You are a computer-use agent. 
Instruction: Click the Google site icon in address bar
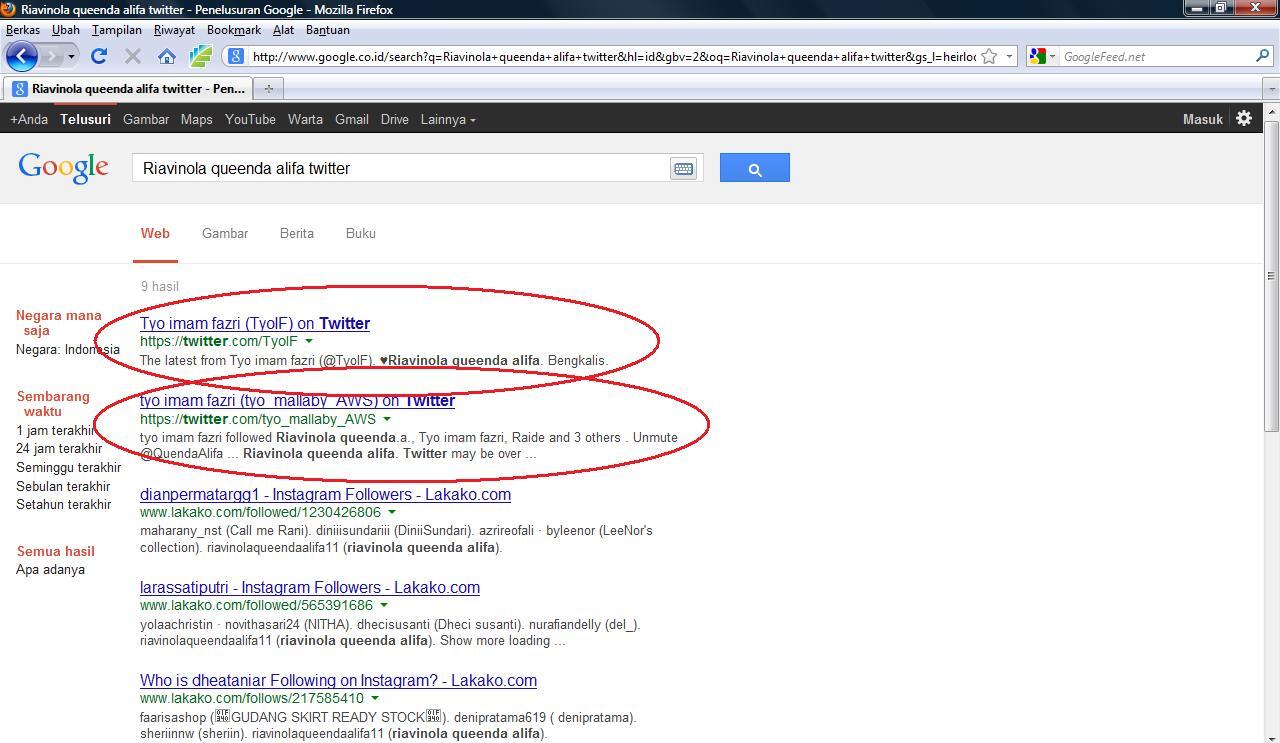pyautogui.click(x=235, y=56)
